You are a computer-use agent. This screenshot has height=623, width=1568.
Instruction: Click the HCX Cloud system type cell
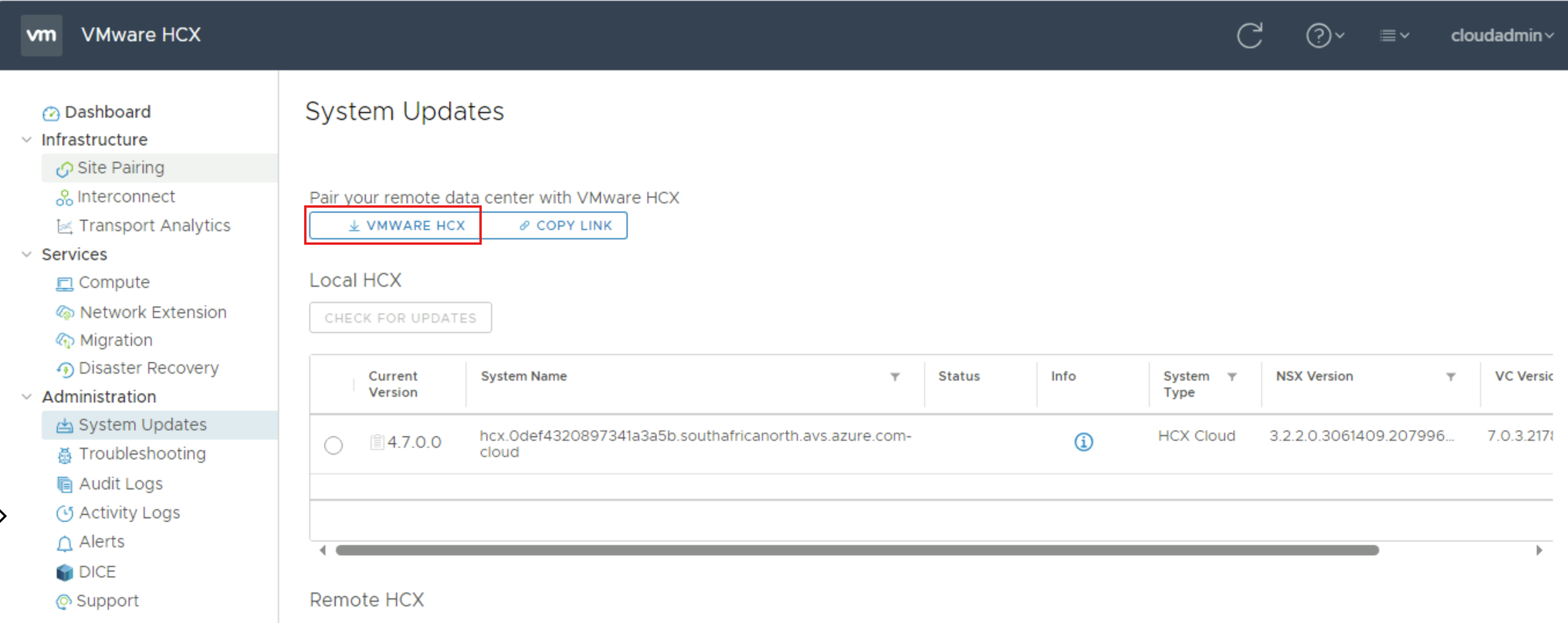click(x=1197, y=435)
